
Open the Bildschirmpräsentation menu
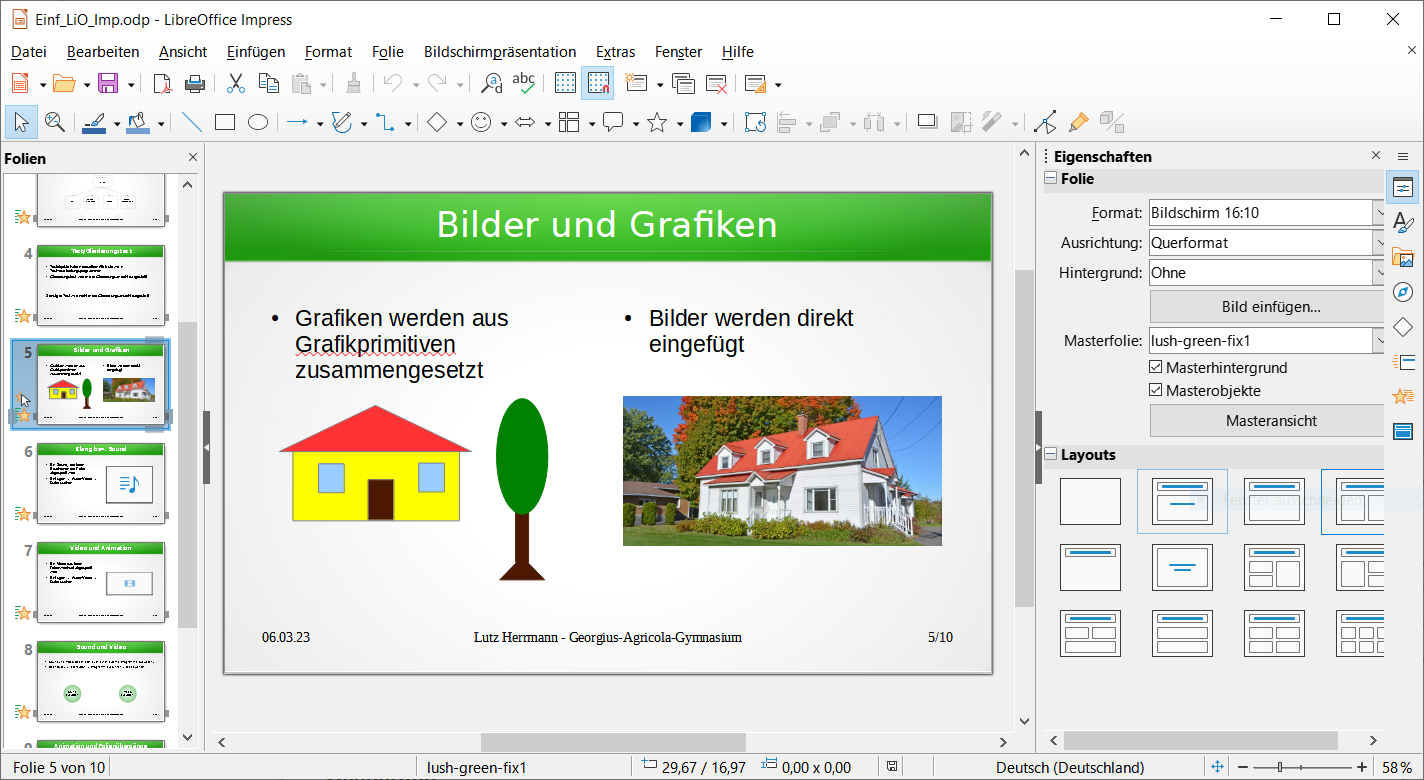(x=500, y=52)
